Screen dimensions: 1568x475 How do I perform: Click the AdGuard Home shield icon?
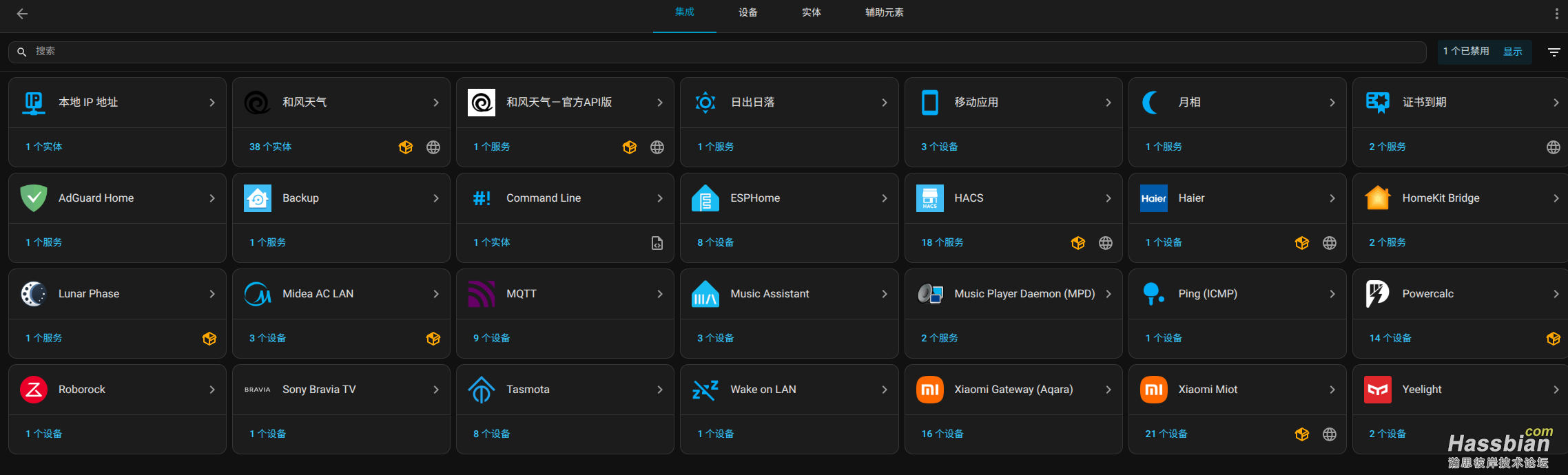[x=34, y=198]
